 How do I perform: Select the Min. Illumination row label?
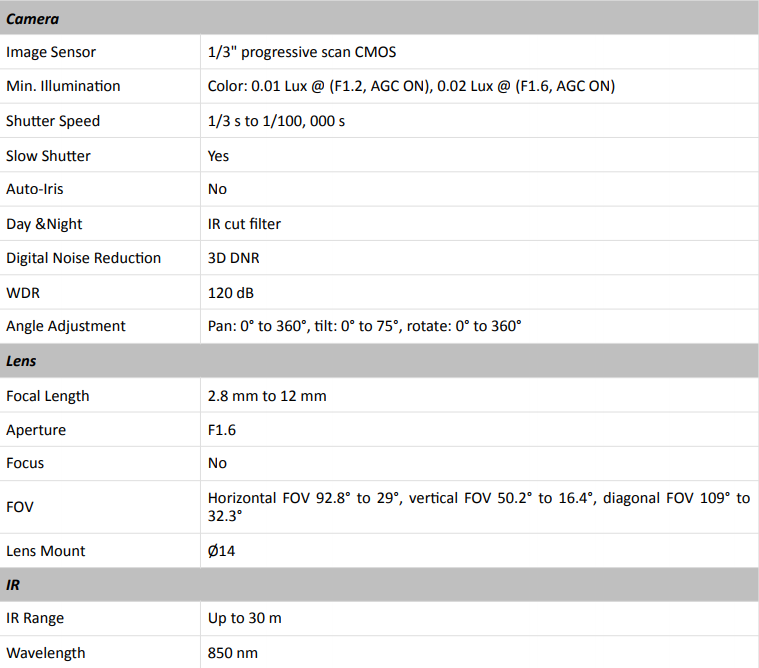[63, 86]
